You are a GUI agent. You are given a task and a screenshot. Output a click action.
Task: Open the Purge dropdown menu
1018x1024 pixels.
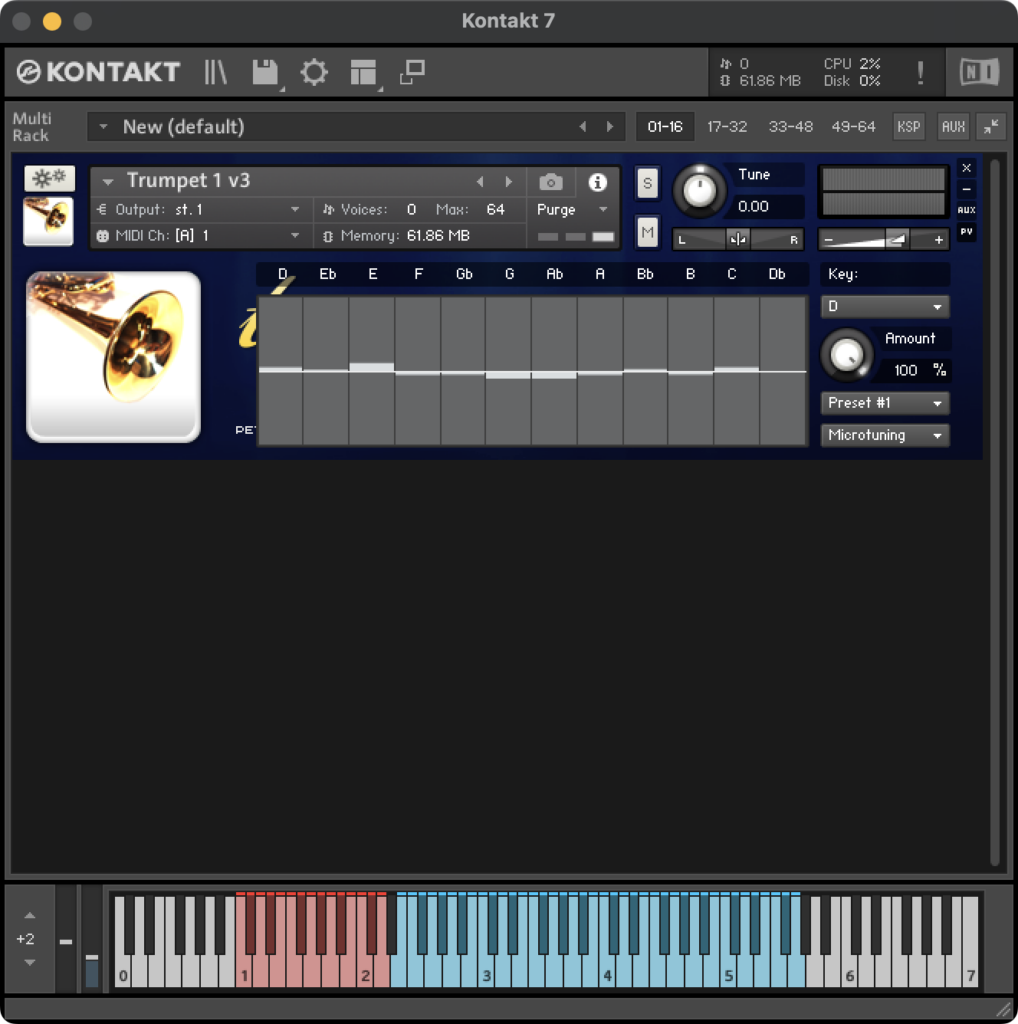point(573,210)
